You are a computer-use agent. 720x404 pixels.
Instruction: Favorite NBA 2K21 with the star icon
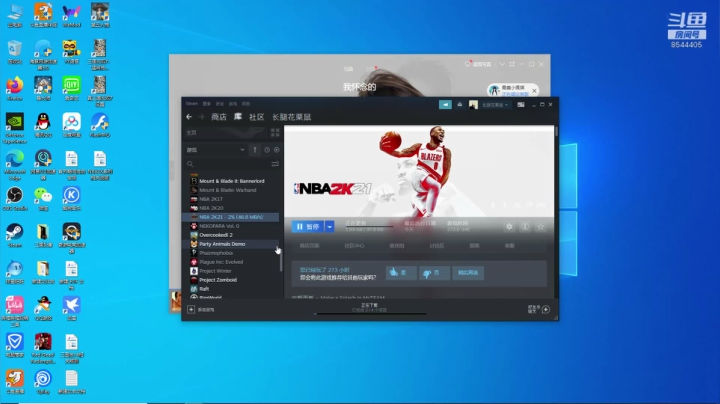pyautogui.click(x=540, y=226)
